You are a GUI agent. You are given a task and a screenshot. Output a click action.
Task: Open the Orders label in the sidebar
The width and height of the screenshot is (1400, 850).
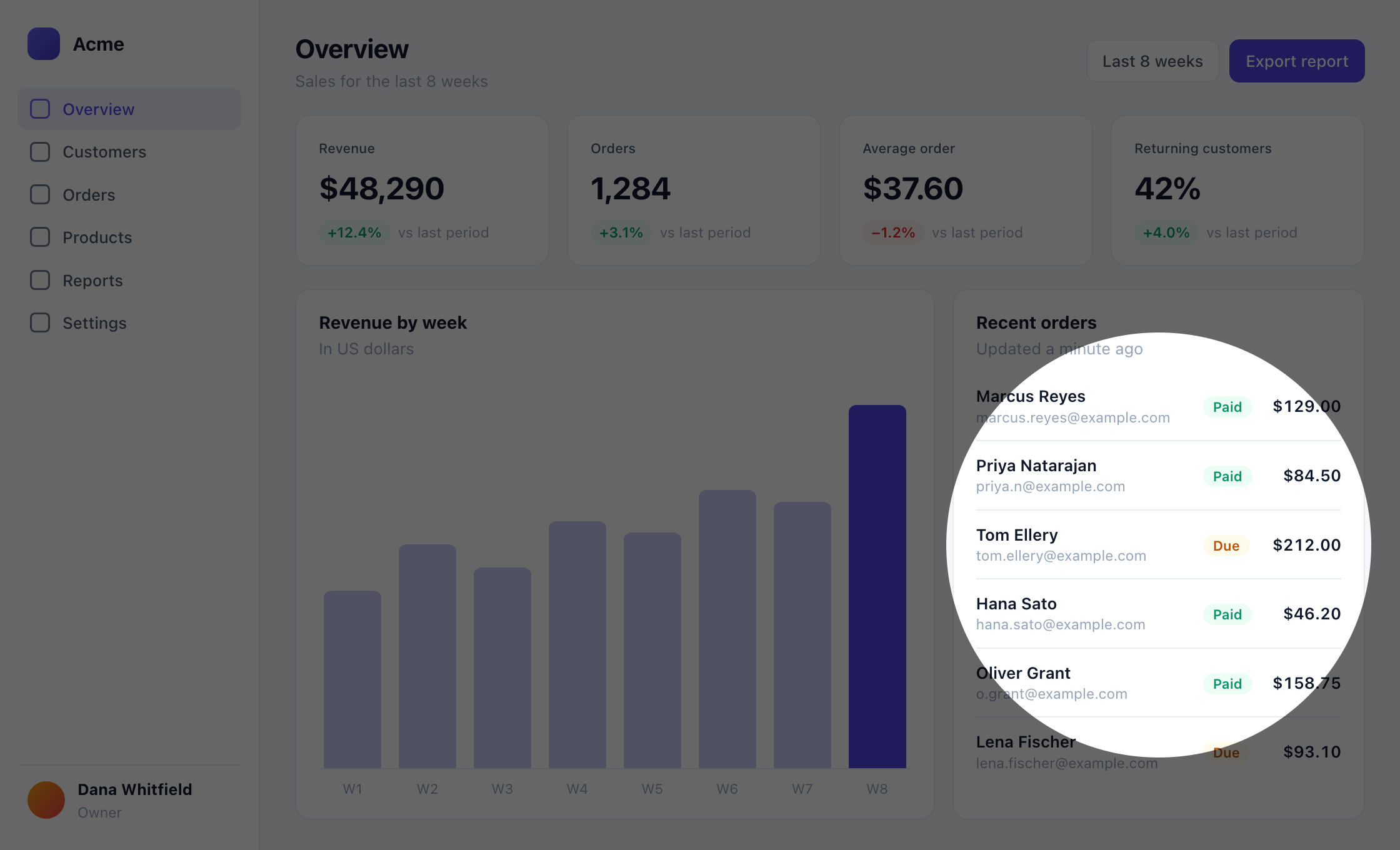(x=89, y=195)
